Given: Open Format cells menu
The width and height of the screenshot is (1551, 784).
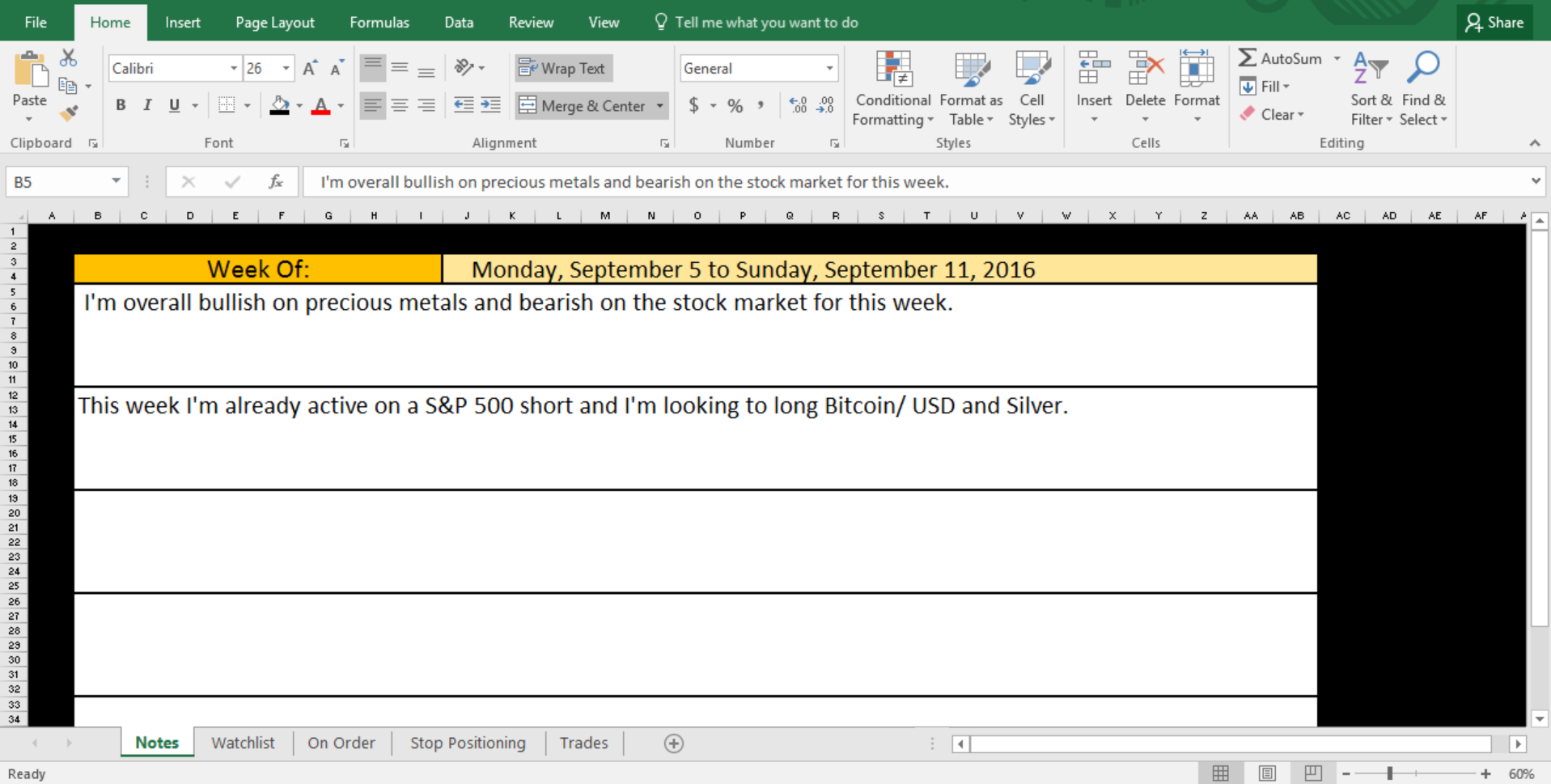Looking at the screenshot, I should click(x=1197, y=87).
